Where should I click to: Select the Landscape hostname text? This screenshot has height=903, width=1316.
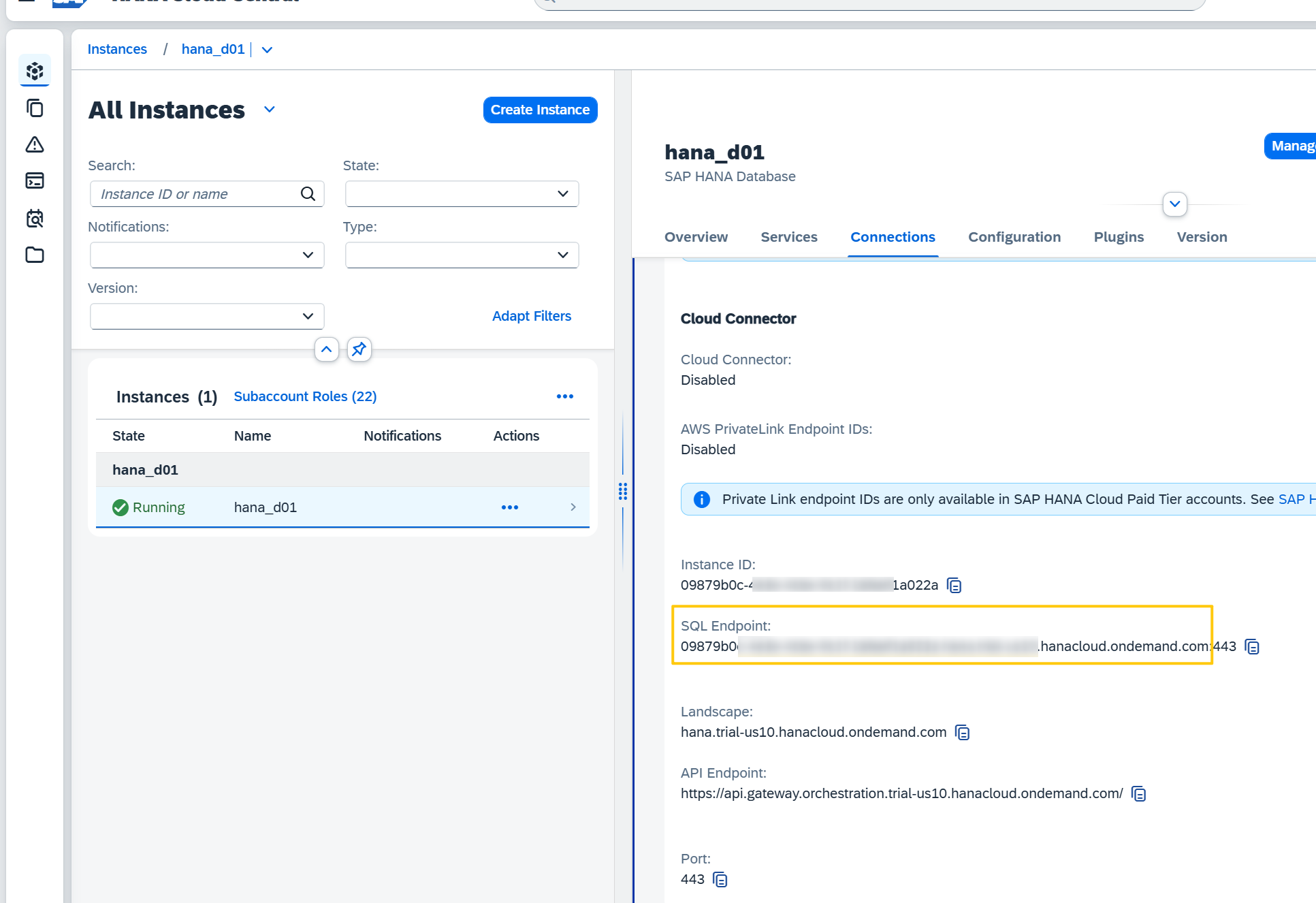814,733
